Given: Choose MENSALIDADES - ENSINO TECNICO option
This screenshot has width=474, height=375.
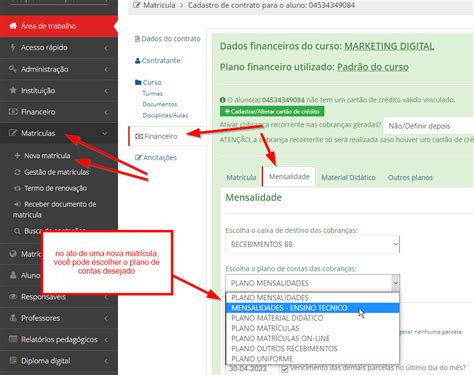Looking at the screenshot, I should 312,308.
